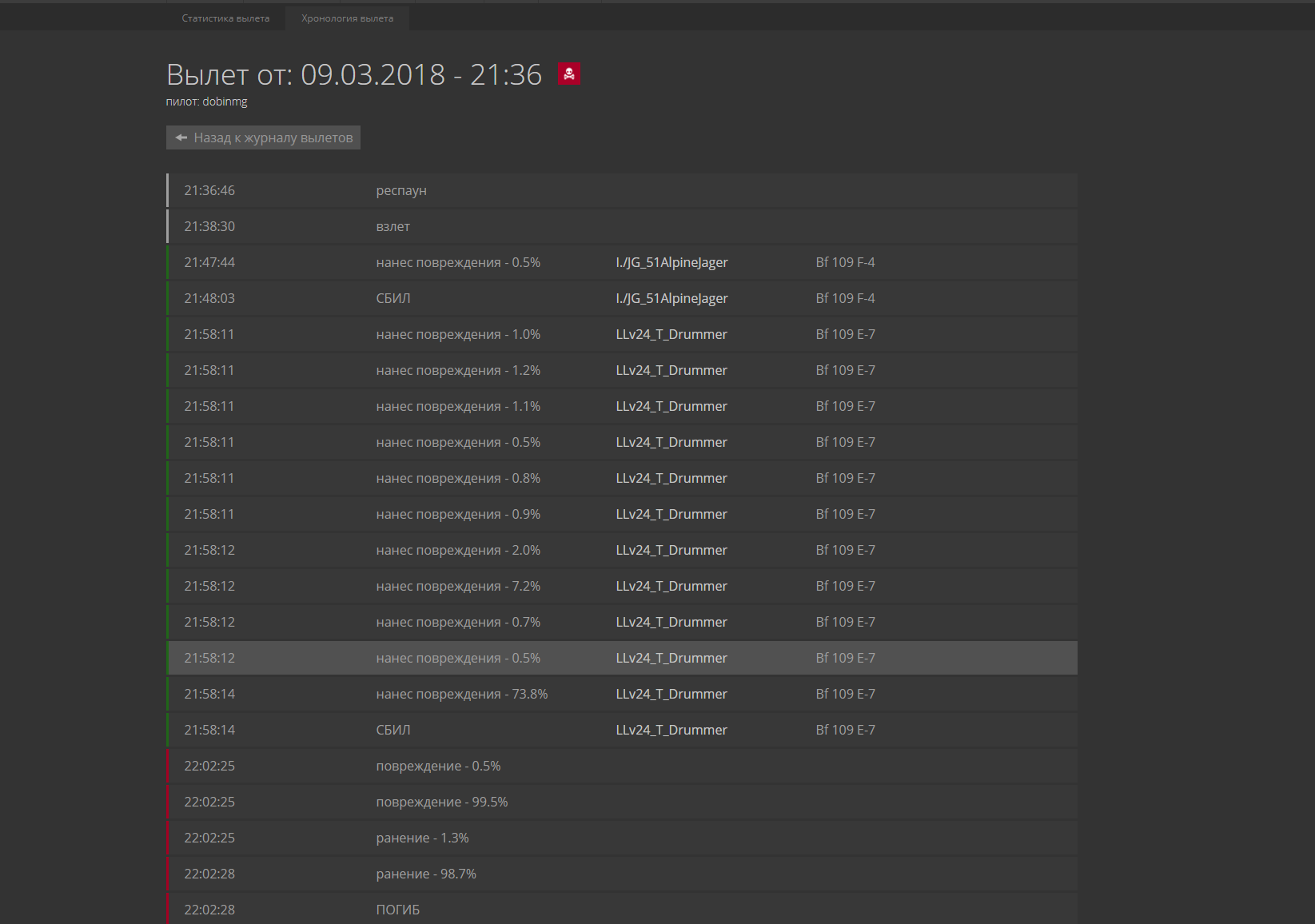Open I./JG_51AlpineJager in the 21:48:03 row
This screenshot has height=924, width=1315.
[671, 298]
